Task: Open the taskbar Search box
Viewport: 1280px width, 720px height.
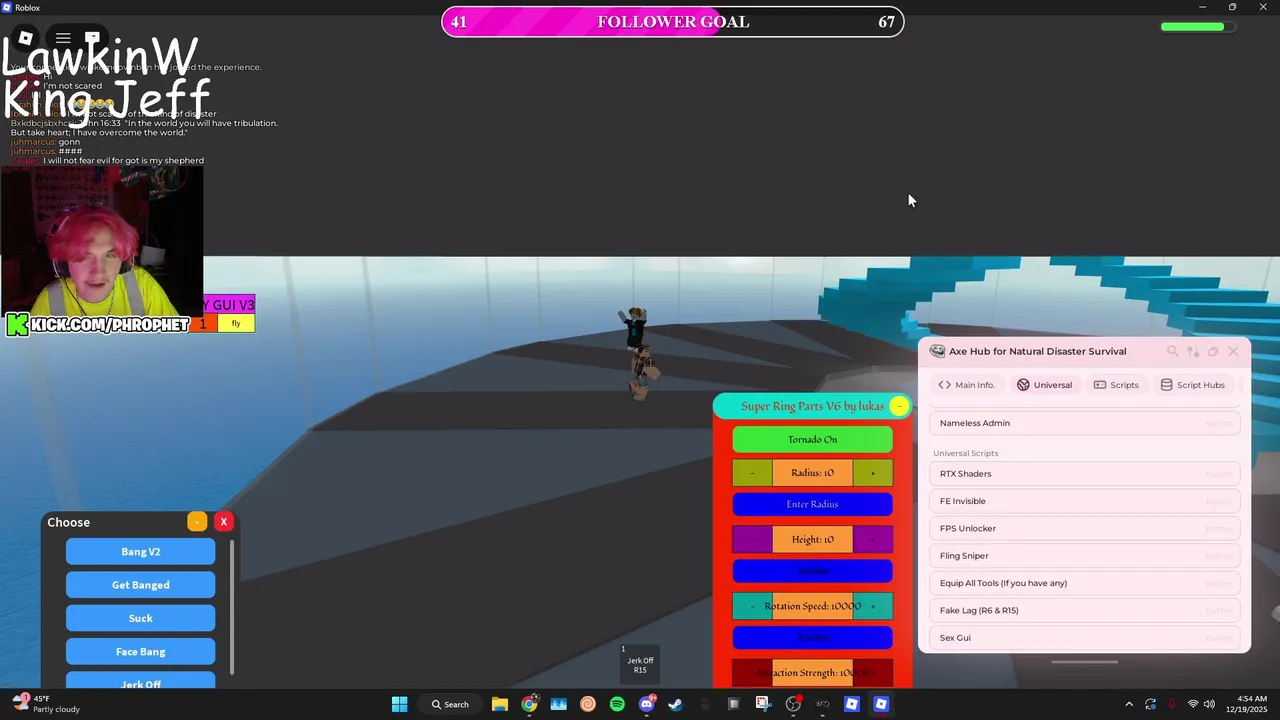Action: 450,704
